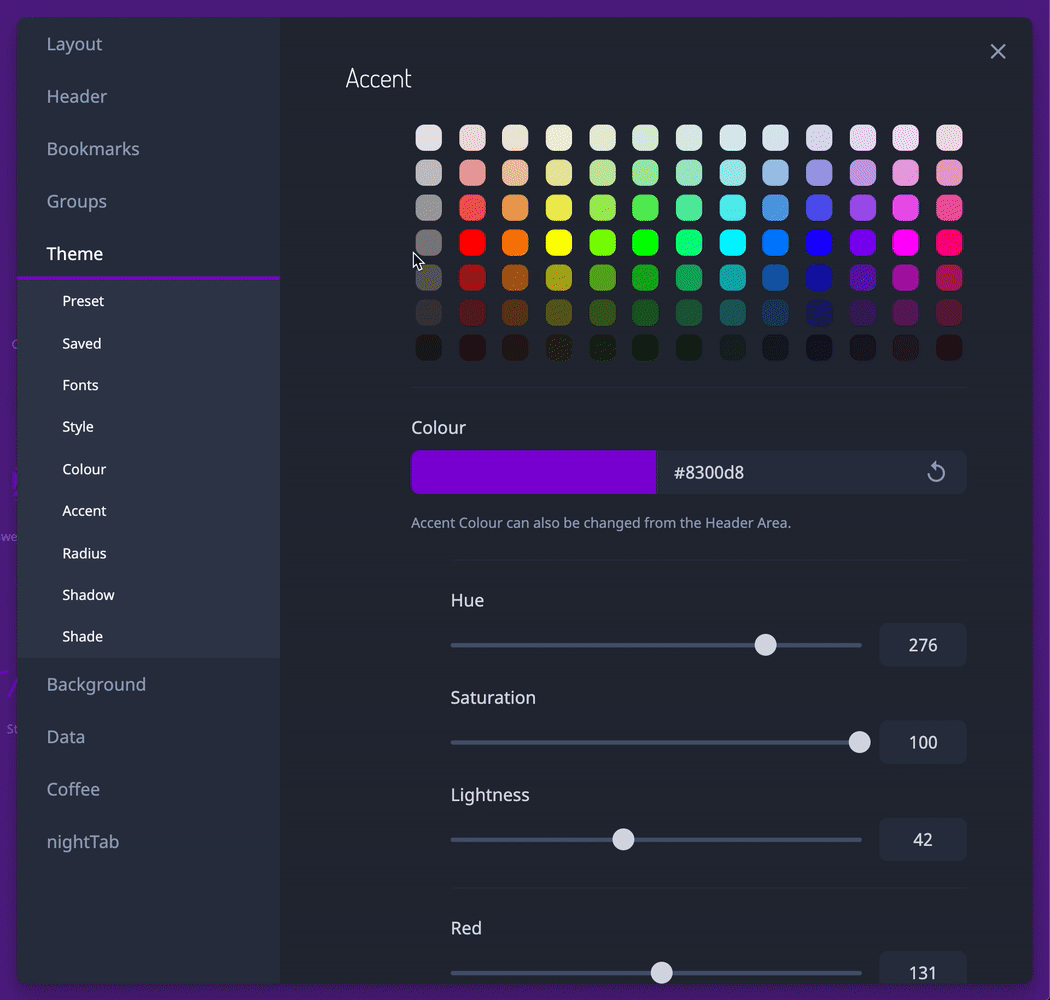Choose the bright orange colour swatch
This screenshot has width=1050, height=1000.
click(x=515, y=242)
